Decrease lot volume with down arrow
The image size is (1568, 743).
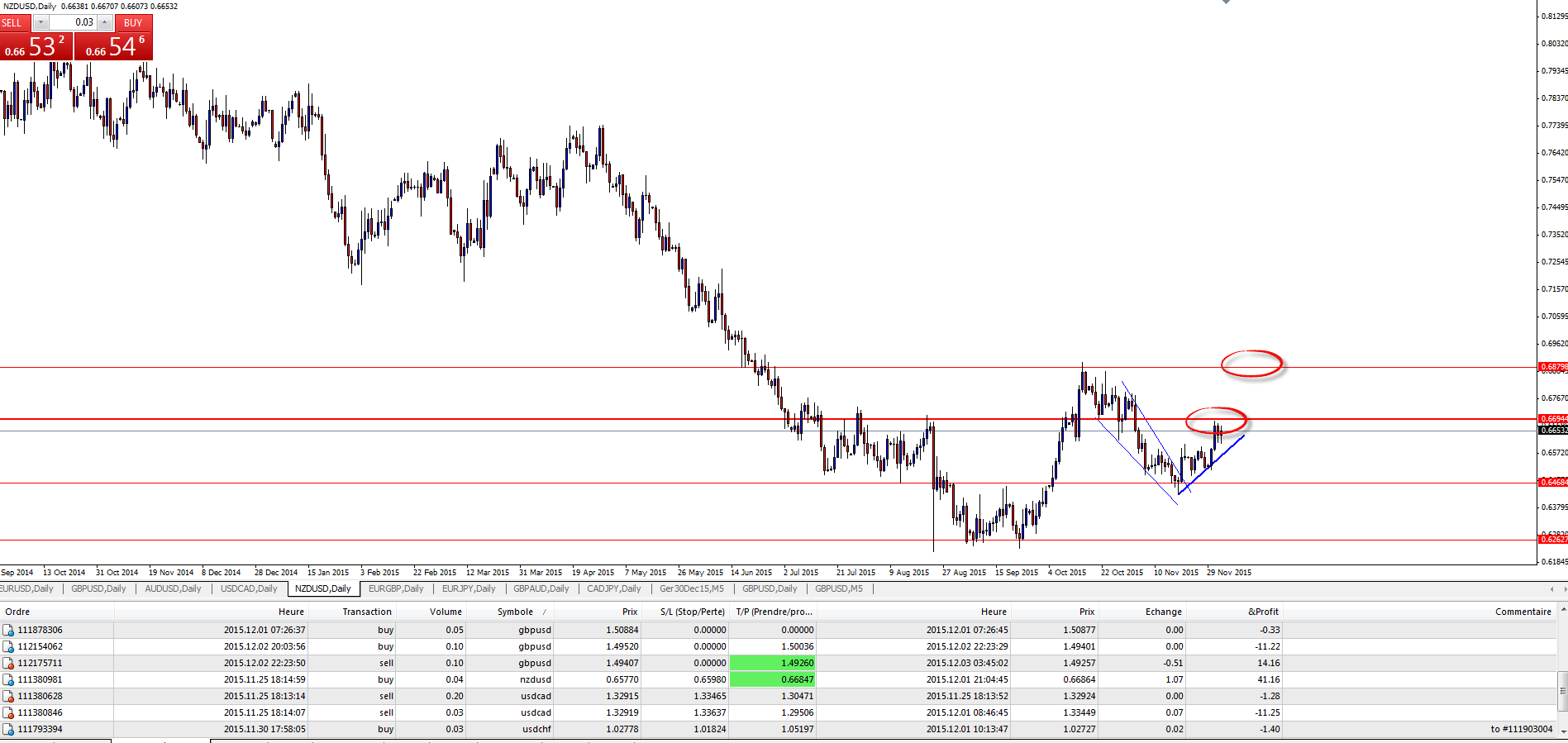pos(41,22)
